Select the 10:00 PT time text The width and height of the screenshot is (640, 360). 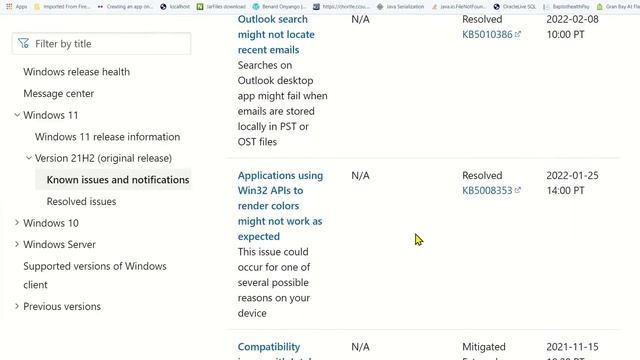click(x=565, y=34)
